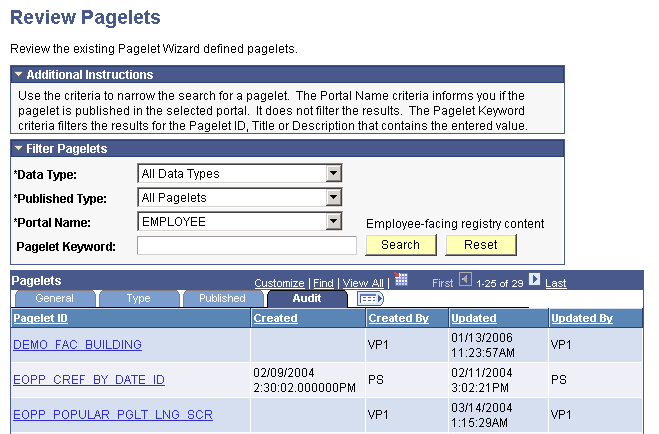Image resolution: width=659 pixels, height=434 pixels.
Task: Switch to the Published tab
Action: tap(222, 298)
